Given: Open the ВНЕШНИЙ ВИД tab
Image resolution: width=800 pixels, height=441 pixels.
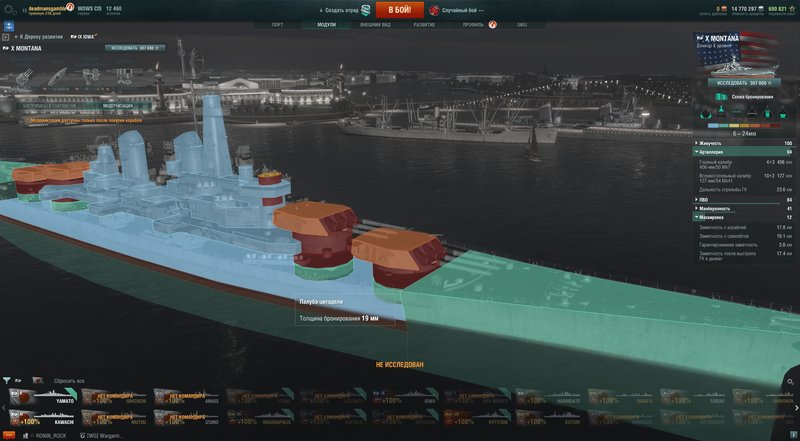Looking at the screenshot, I should 375,24.
